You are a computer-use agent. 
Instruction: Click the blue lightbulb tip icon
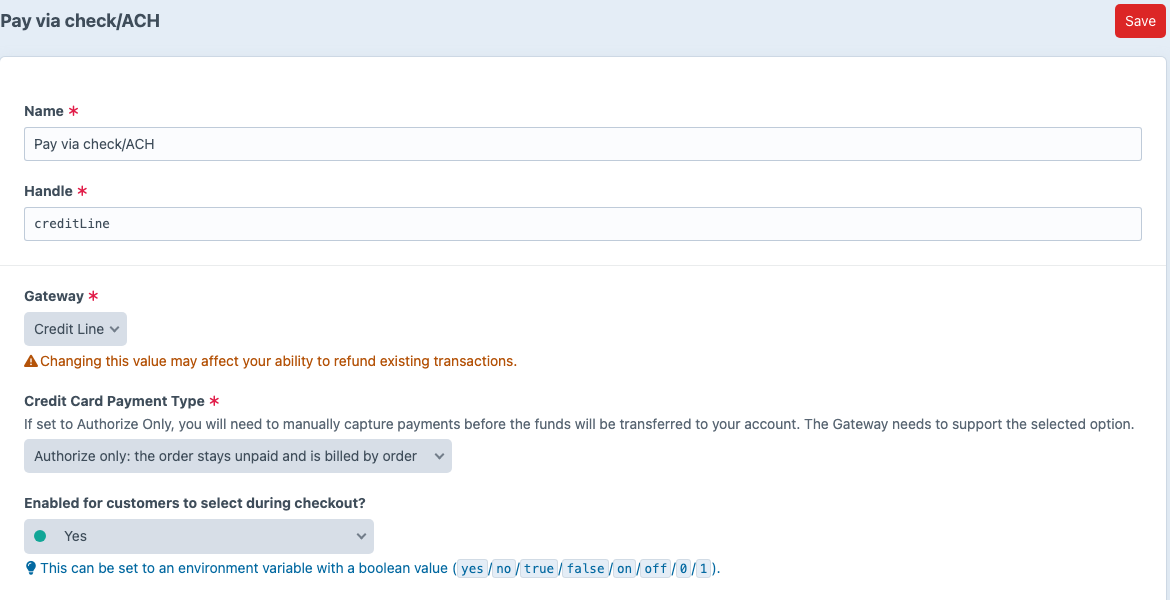pyautogui.click(x=31, y=569)
